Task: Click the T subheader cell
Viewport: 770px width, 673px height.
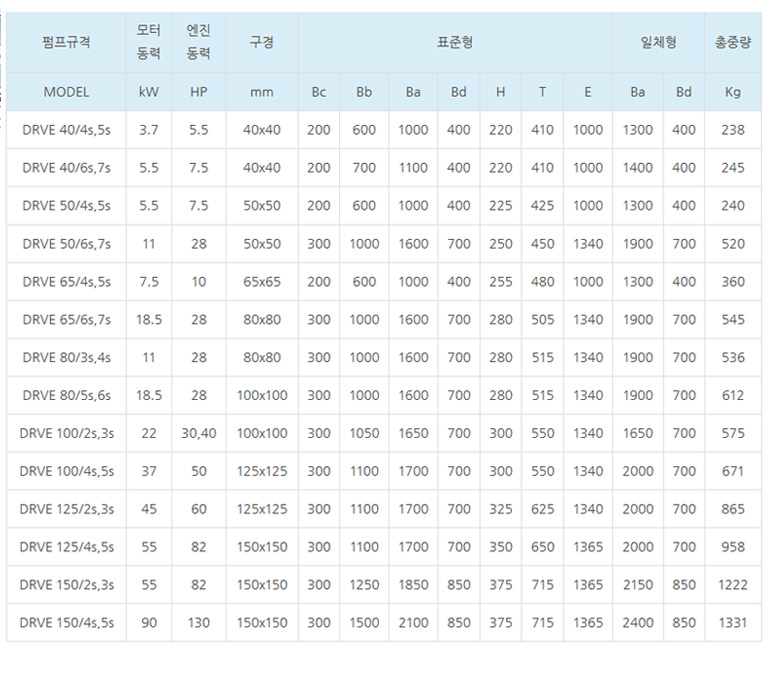Action: tap(542, 92)
